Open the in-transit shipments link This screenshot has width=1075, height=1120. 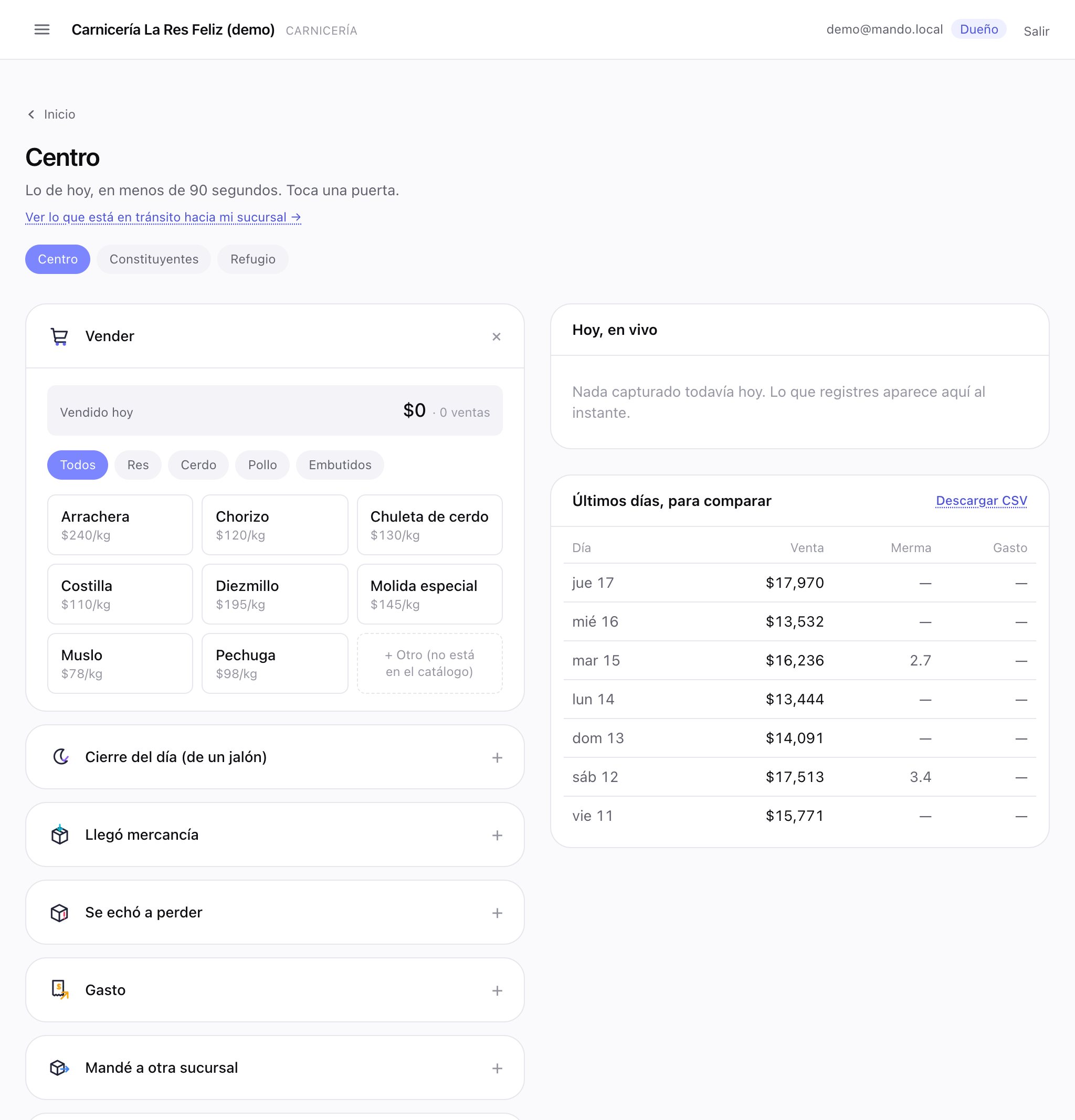tap(163, 218)
